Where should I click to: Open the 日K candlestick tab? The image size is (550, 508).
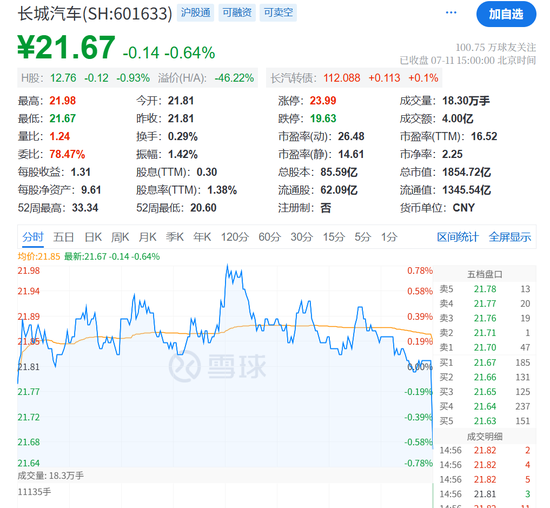coord(93,237)
